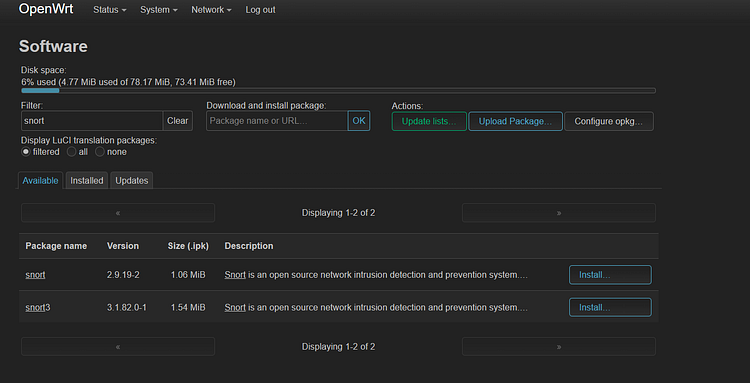Open the Upload Package dialog
This screenshot has width=750, height=383.
click(x=515, y=121)
